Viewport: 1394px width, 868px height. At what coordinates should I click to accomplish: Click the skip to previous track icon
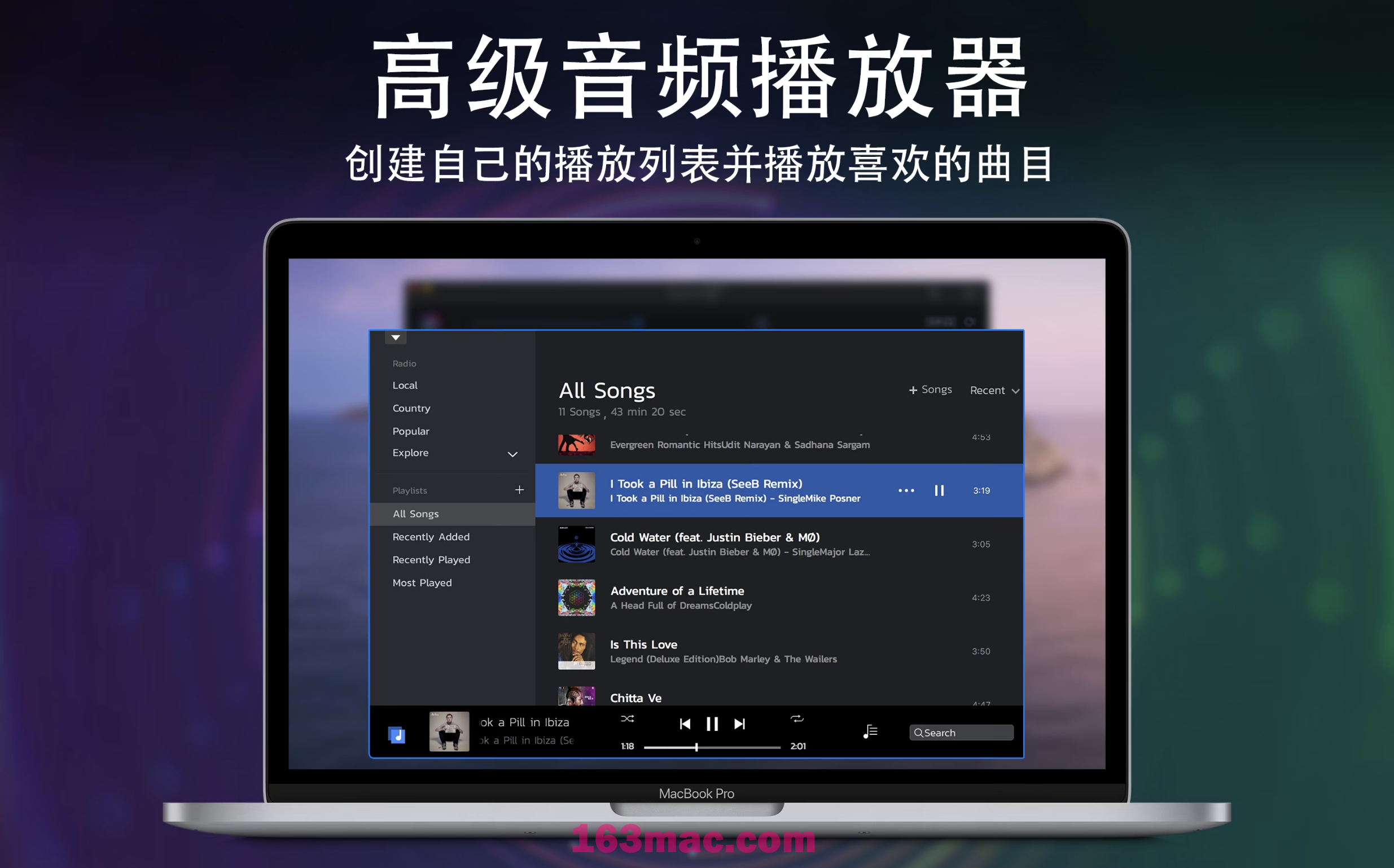coord(684,722)
